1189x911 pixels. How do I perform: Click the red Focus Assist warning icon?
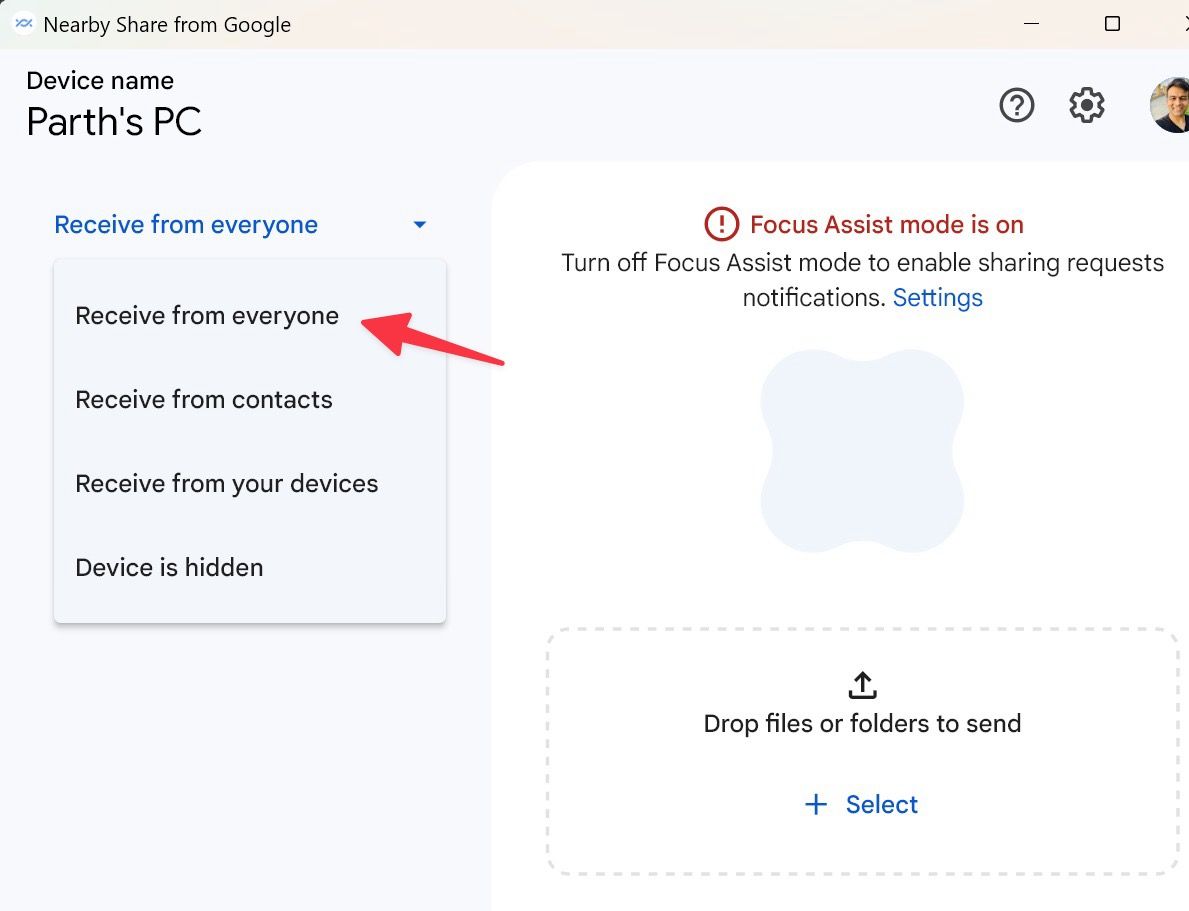pyautogui.click(x=721, y=224)
